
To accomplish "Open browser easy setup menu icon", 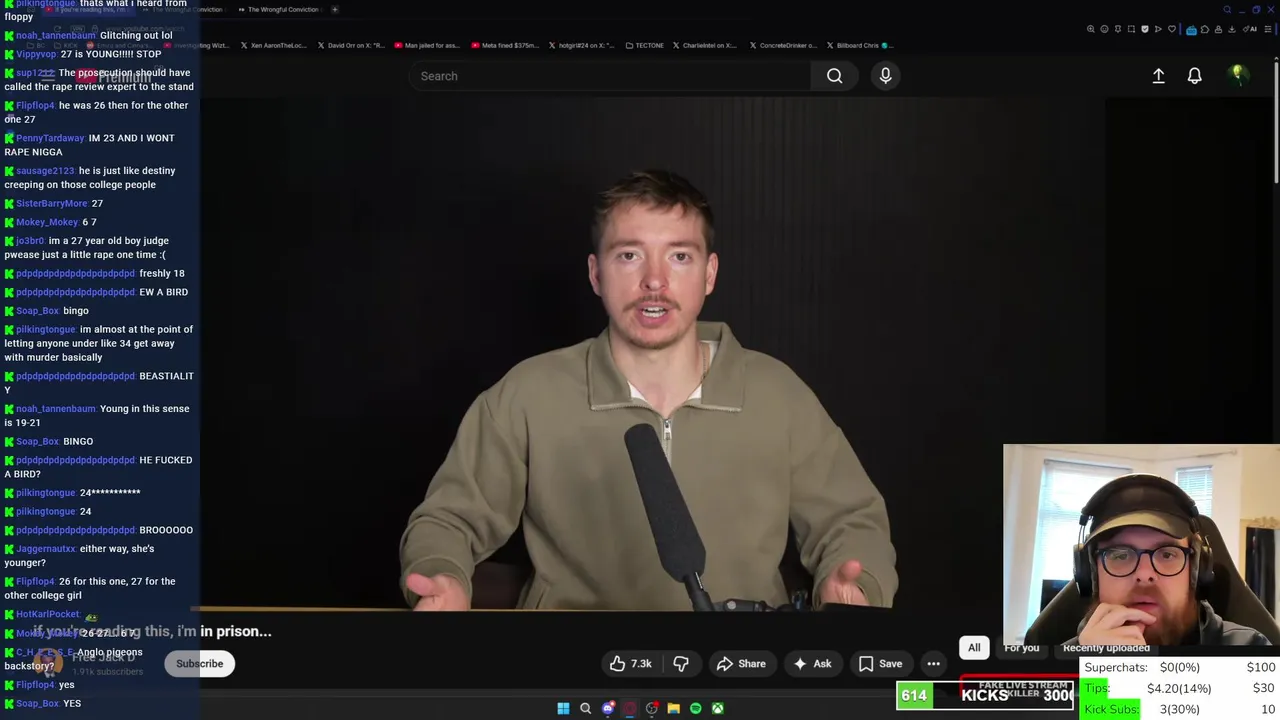I will click(1268, 29).
